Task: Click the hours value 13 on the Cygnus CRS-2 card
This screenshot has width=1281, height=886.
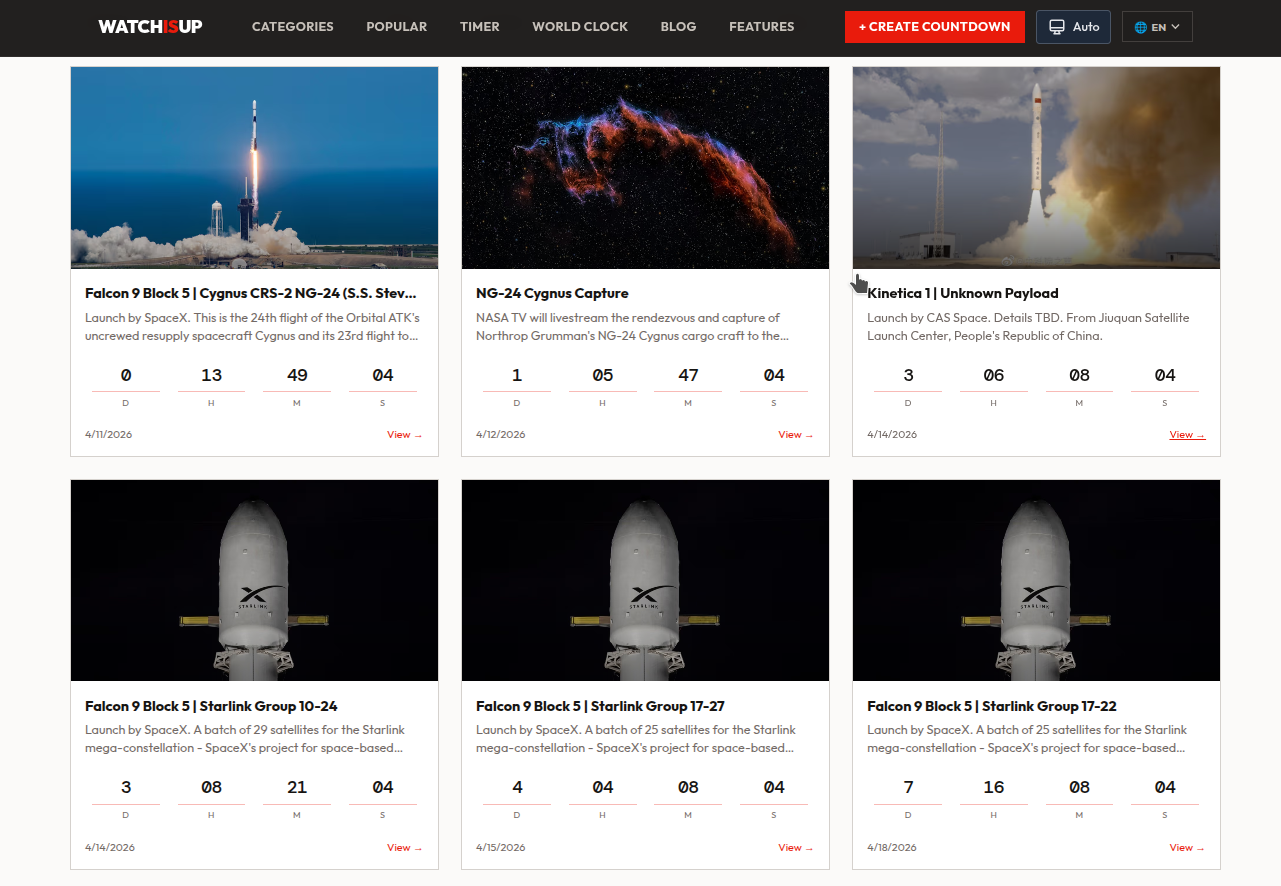Action: point(211,376)
